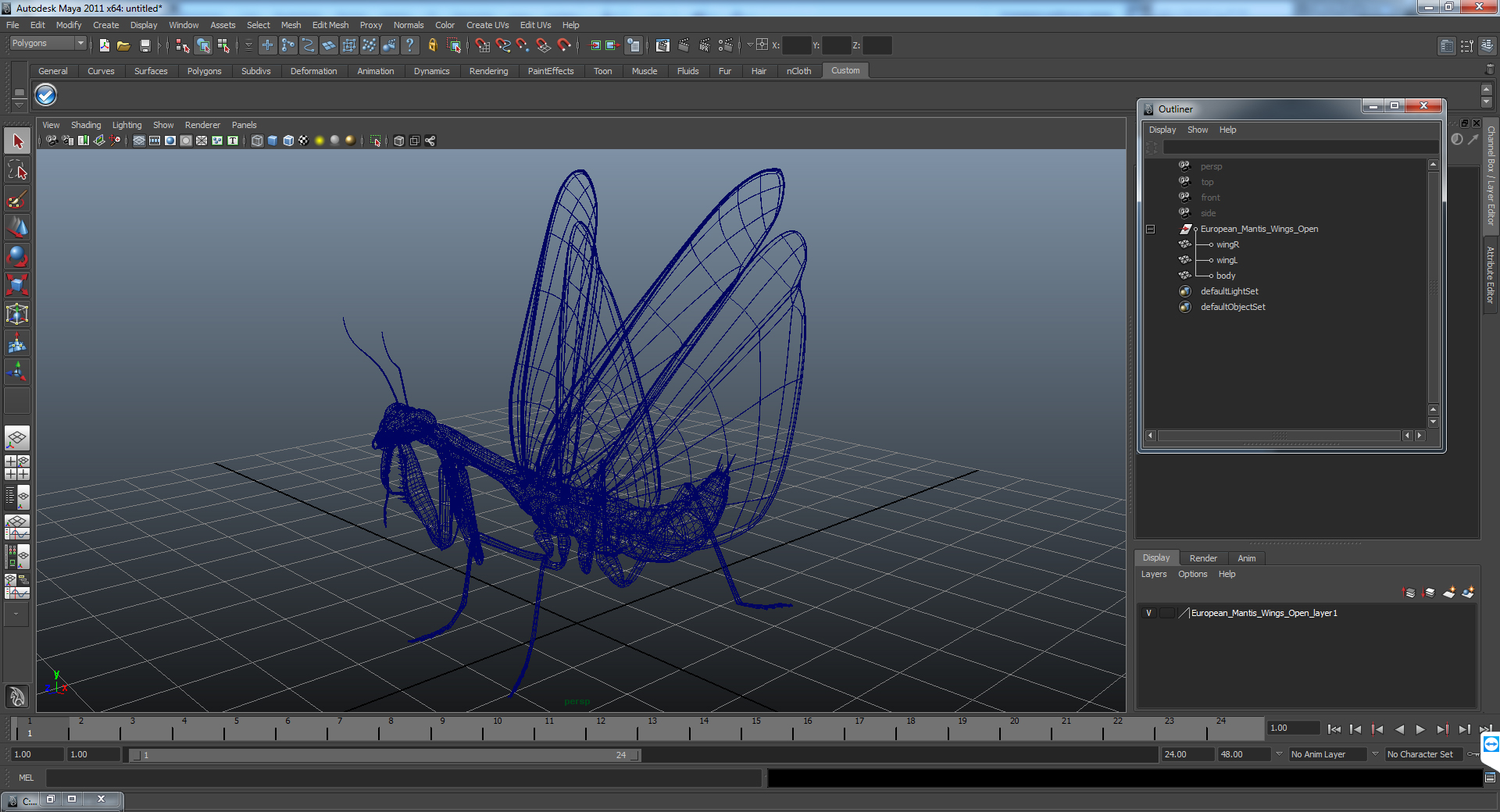
Task: Click the MEL command input field
Action: [404, 778]
